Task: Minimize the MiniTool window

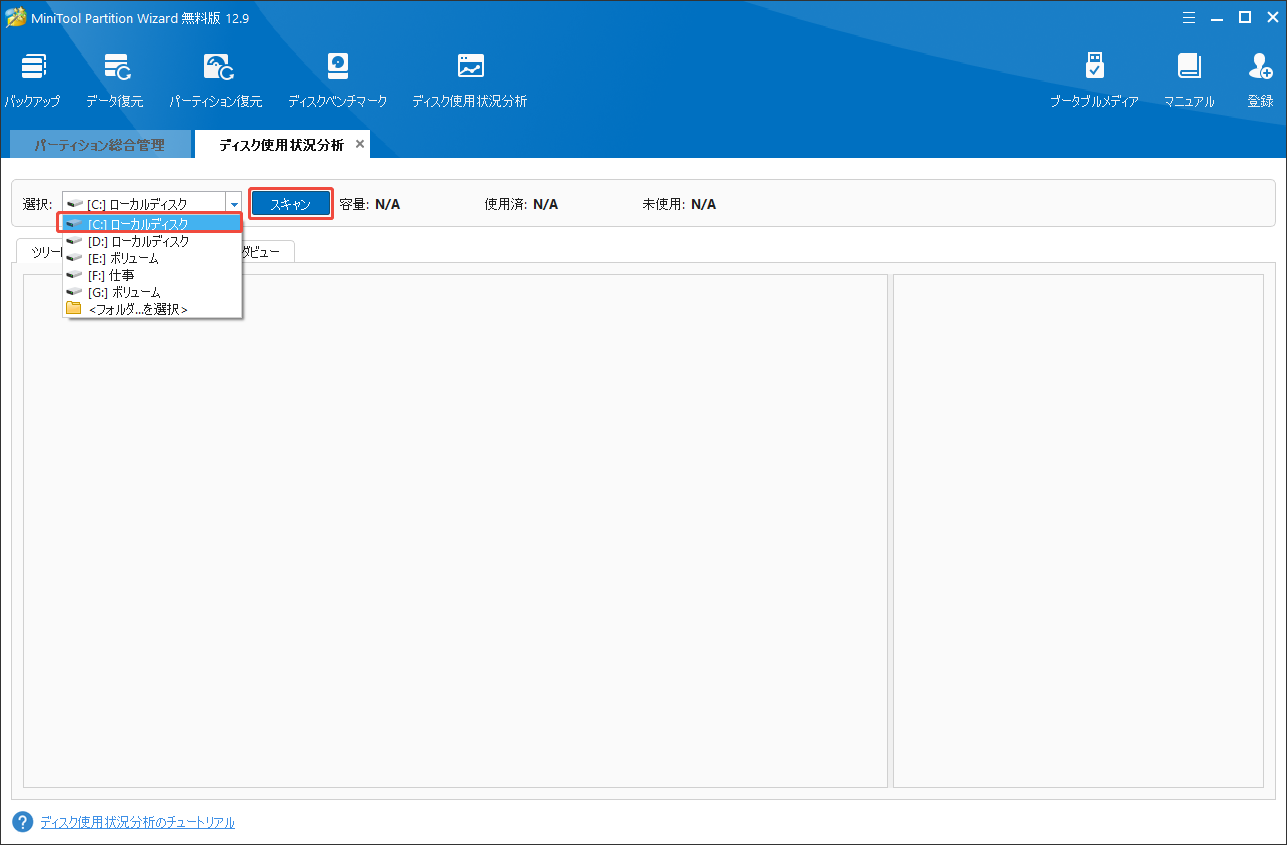Action: (x=1217, y=17)
